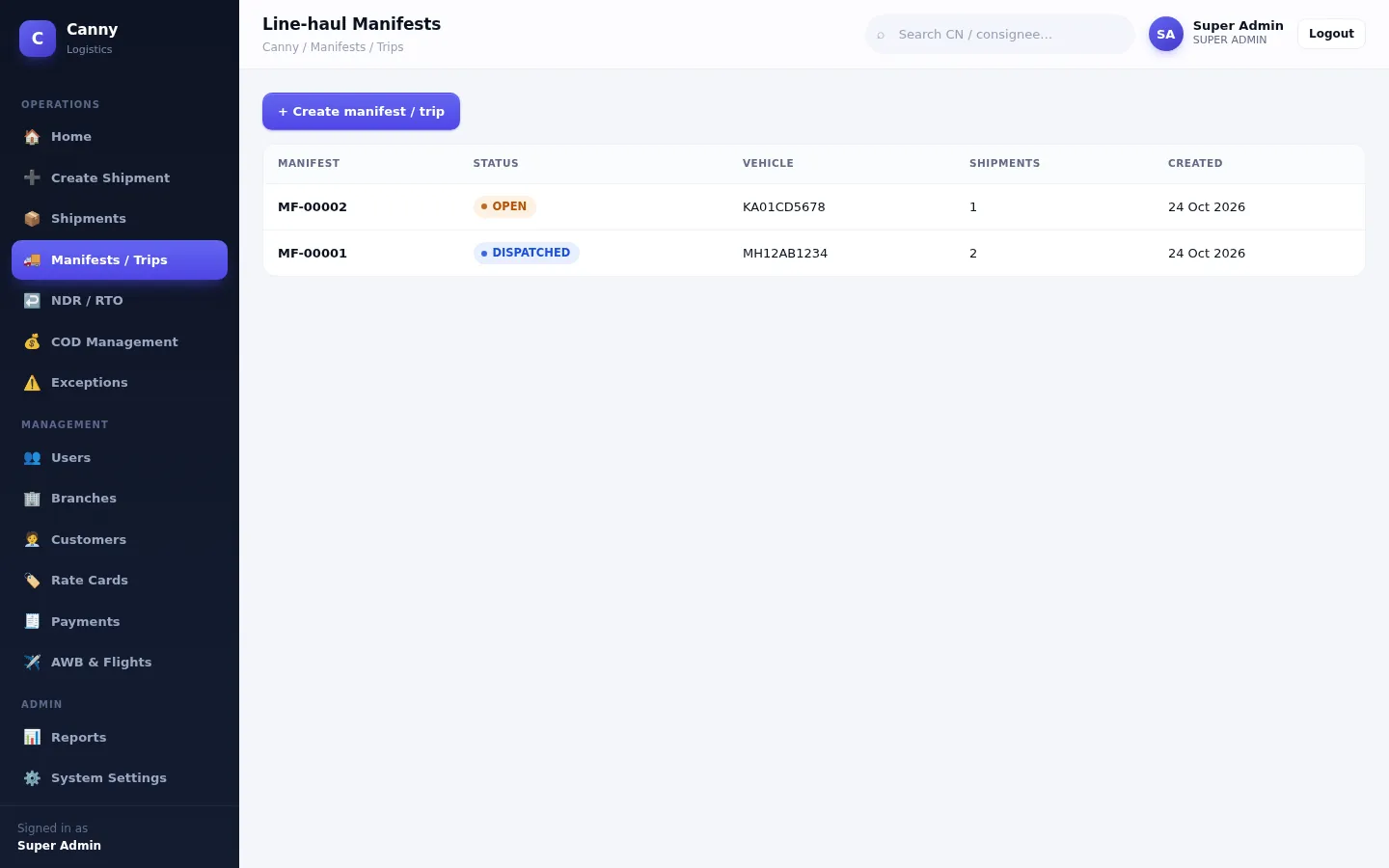Screen dimensions: 1389x868
Task: Open Home in the sidebar
Action: click(x=120, y=137)
